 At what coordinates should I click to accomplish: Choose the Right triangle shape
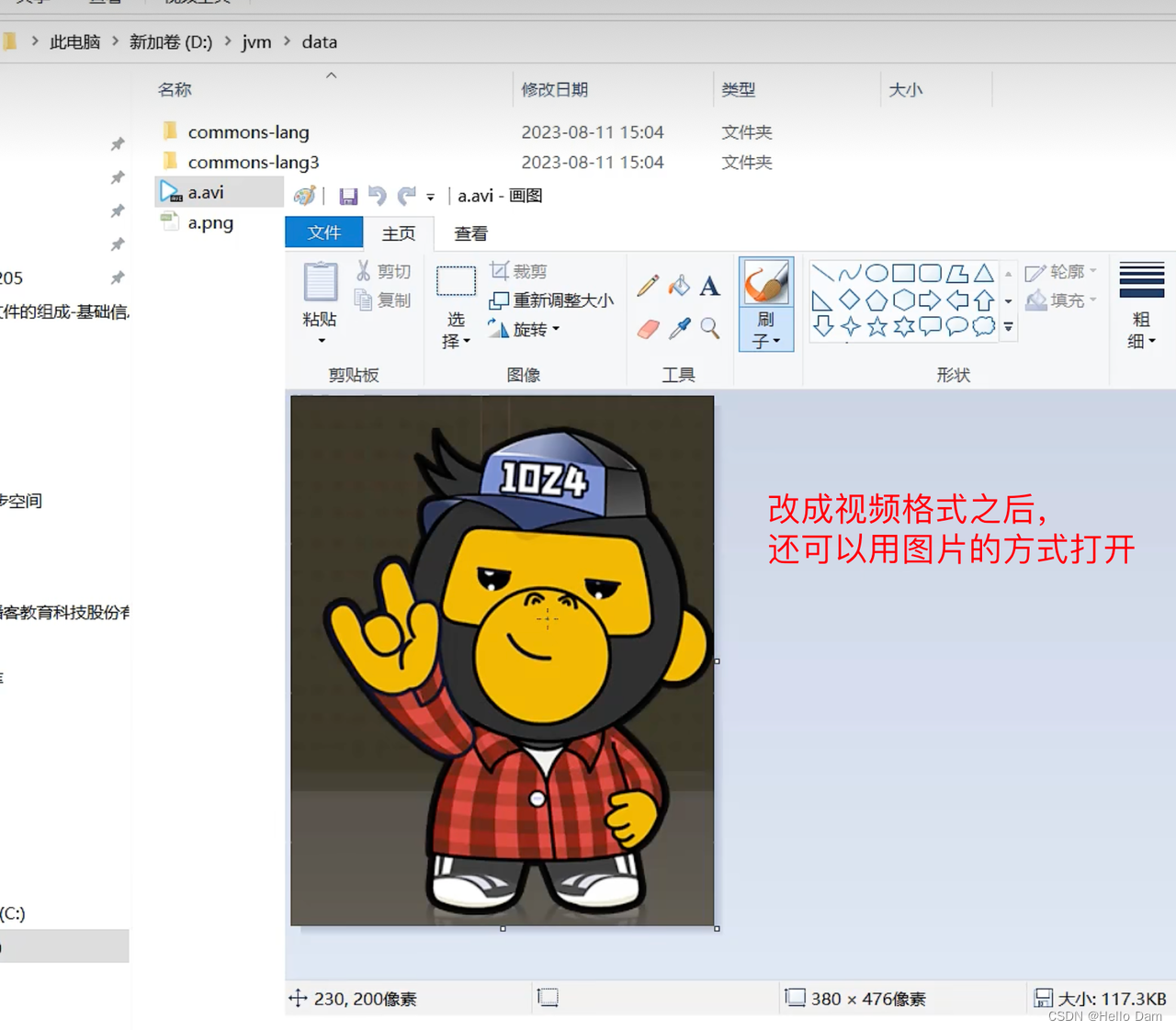click(823, 300)
